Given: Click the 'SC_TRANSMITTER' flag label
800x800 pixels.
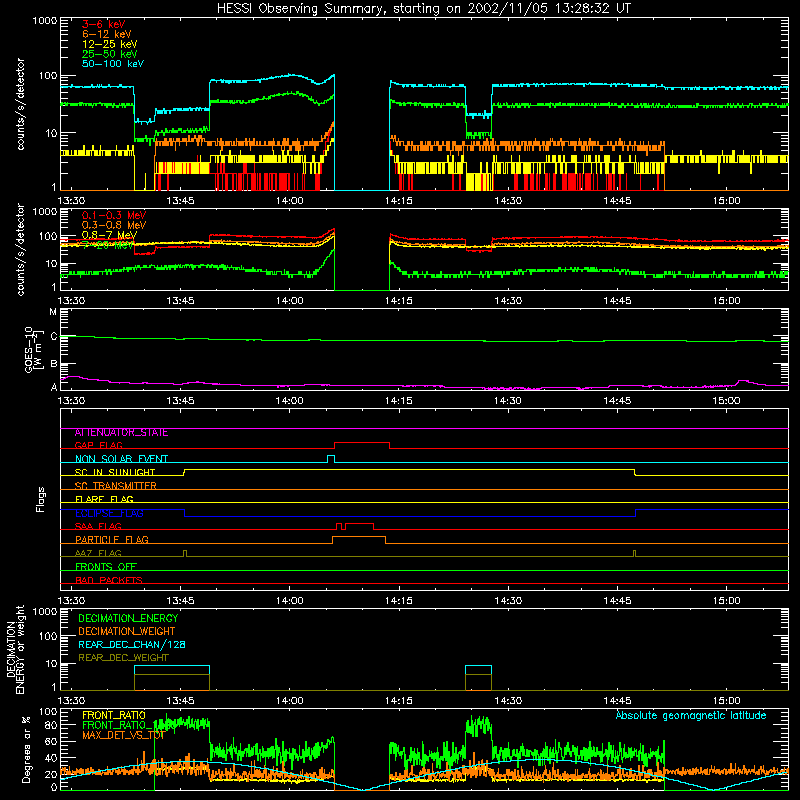Looking at the screenshot, I should (115, 486).
